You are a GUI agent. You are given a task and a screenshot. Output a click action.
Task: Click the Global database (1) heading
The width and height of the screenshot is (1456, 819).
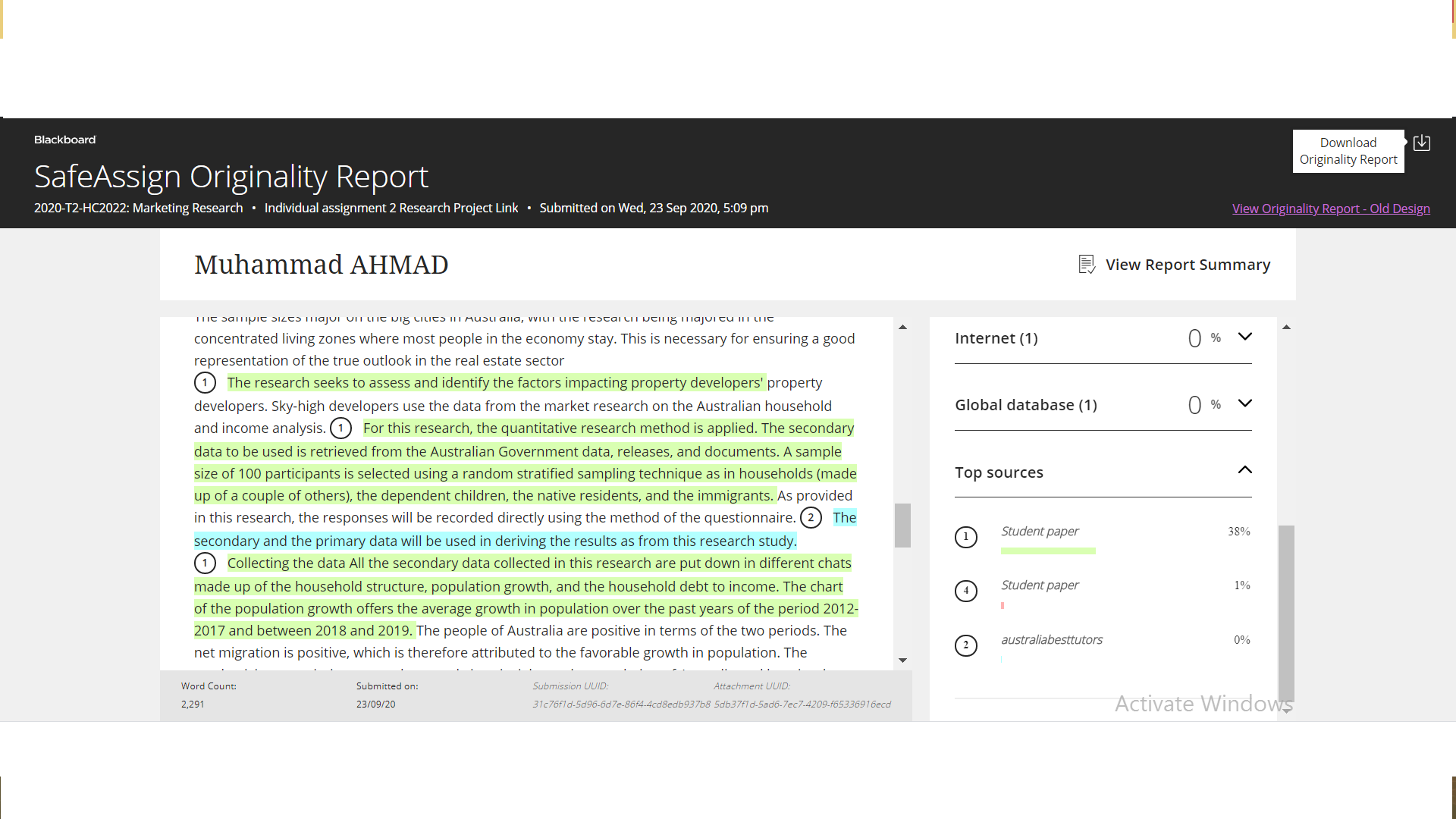pyautogui.click(x=1026, y=405)
